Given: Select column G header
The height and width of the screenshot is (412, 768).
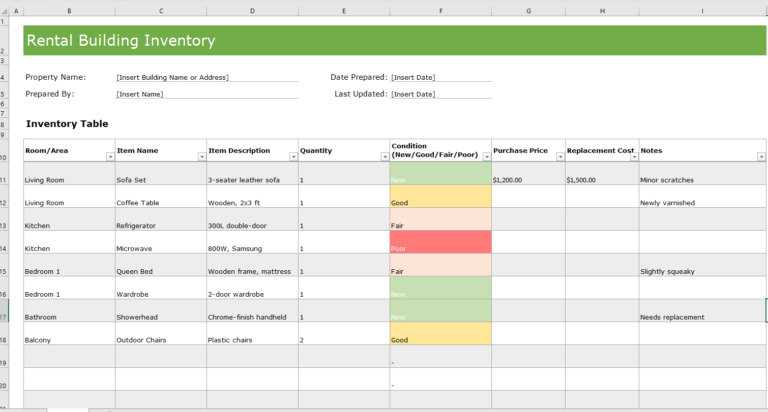Looking at the screenshot, I should (x=528, y=11).
